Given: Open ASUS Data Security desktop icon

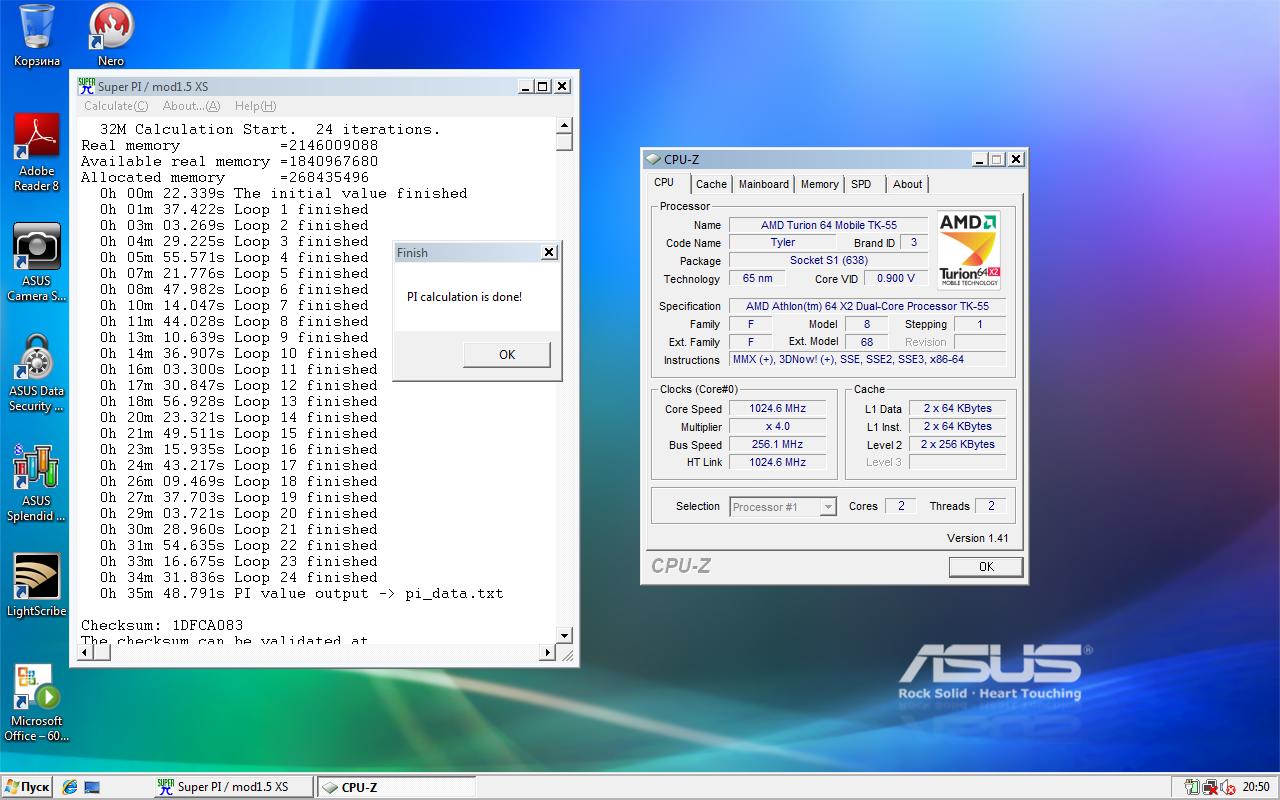Looking at the screenshot, I should click(36, 372).
